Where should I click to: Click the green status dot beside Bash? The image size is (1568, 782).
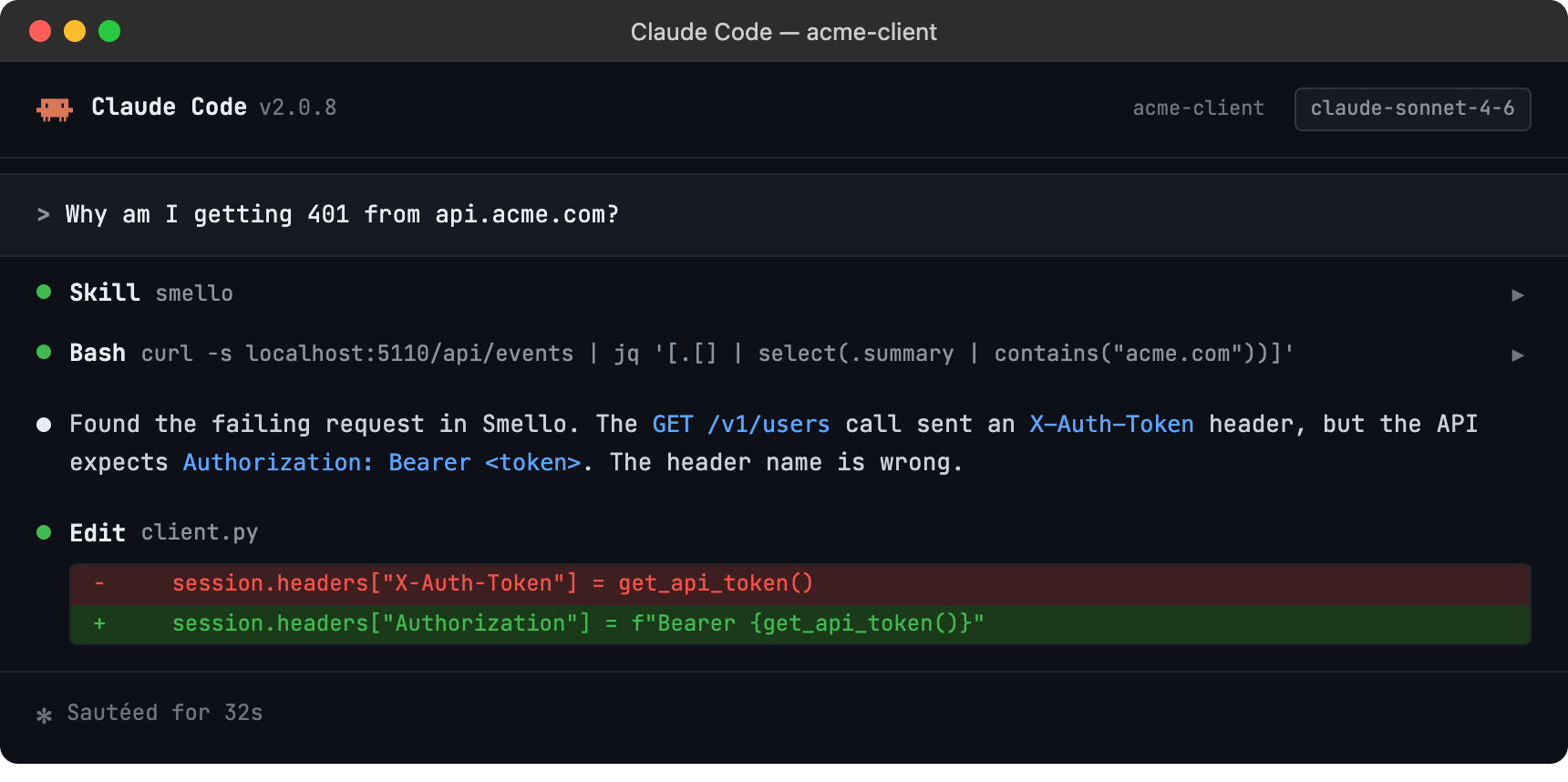(44, 352)
